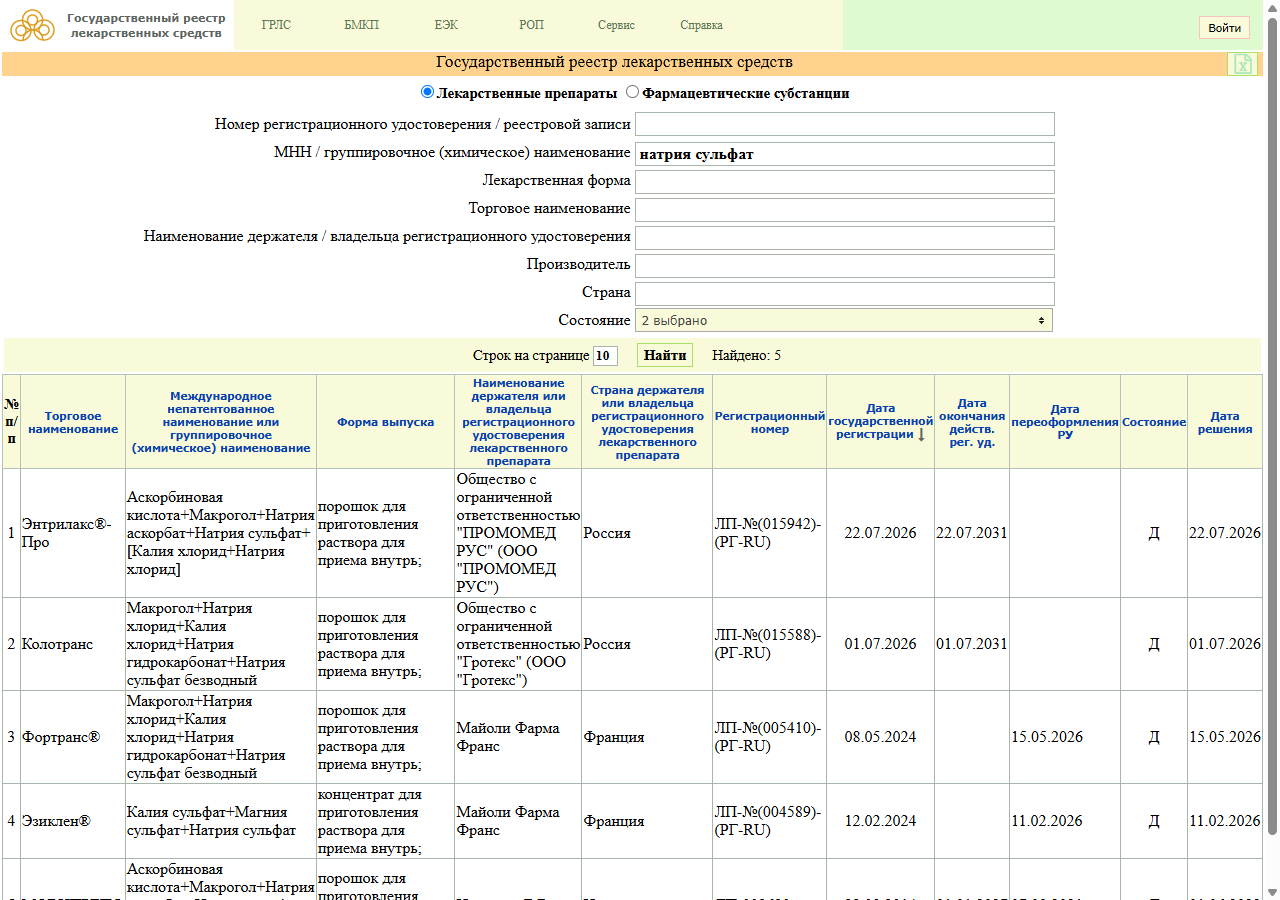Click the Производитель input field

(844, 266)
